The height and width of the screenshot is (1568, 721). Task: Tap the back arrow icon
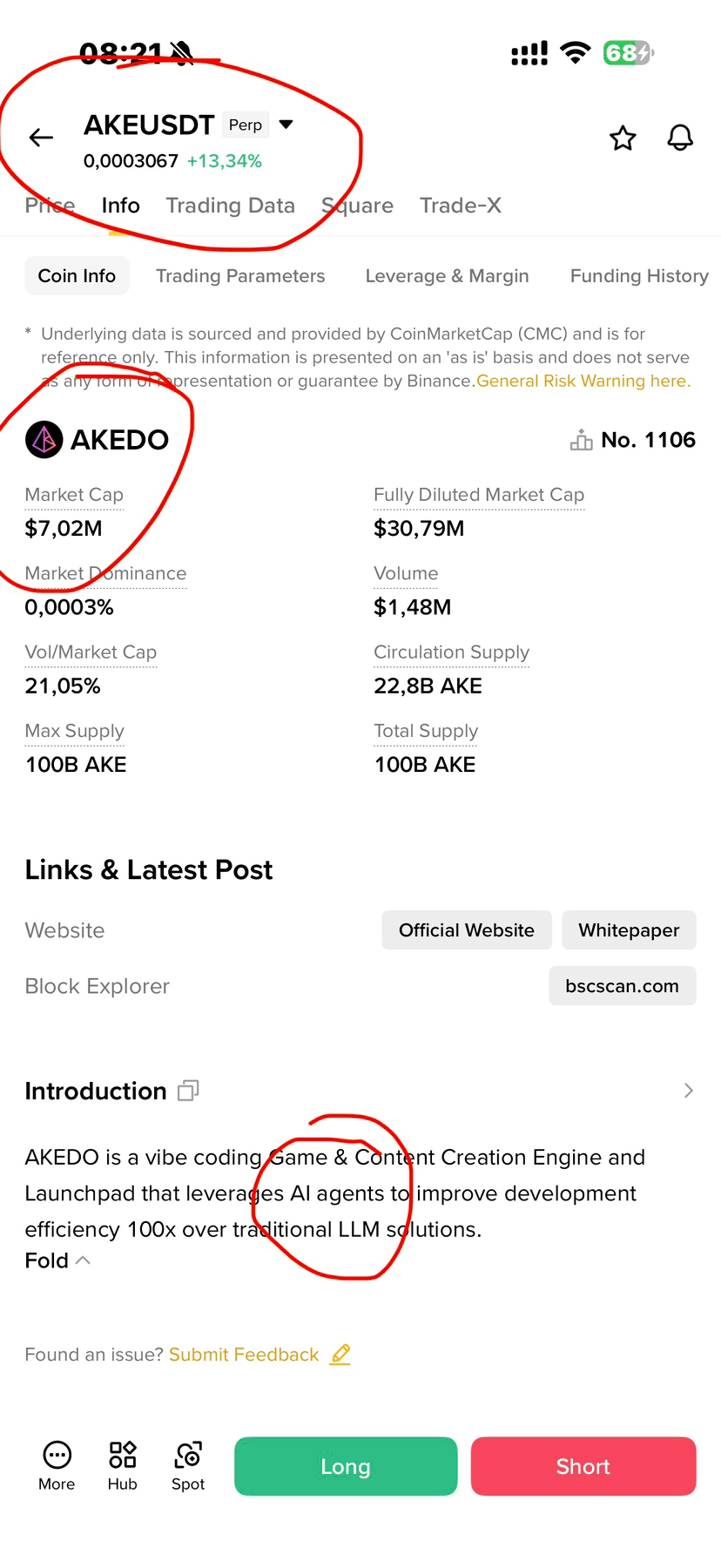click(41, 138)
